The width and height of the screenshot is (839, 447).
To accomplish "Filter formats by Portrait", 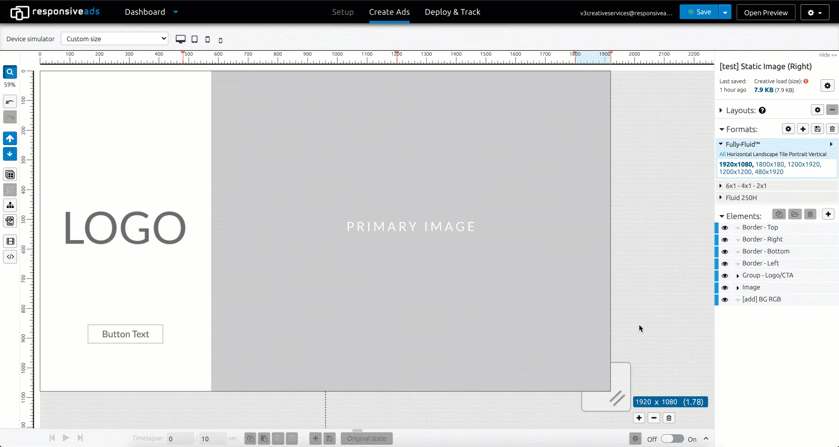I will (803, 154).
